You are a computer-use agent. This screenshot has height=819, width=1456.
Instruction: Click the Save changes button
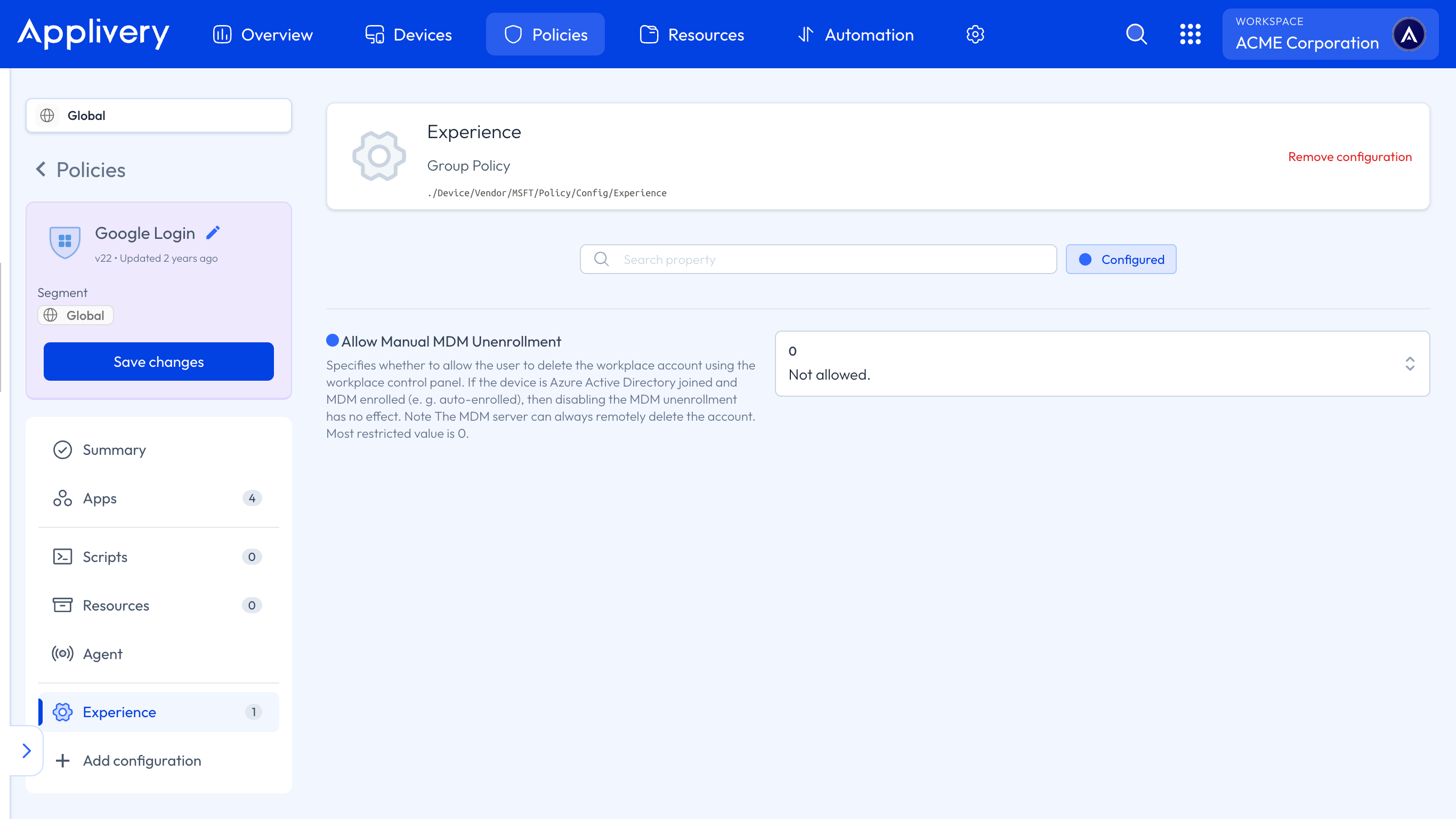point(159,362)
